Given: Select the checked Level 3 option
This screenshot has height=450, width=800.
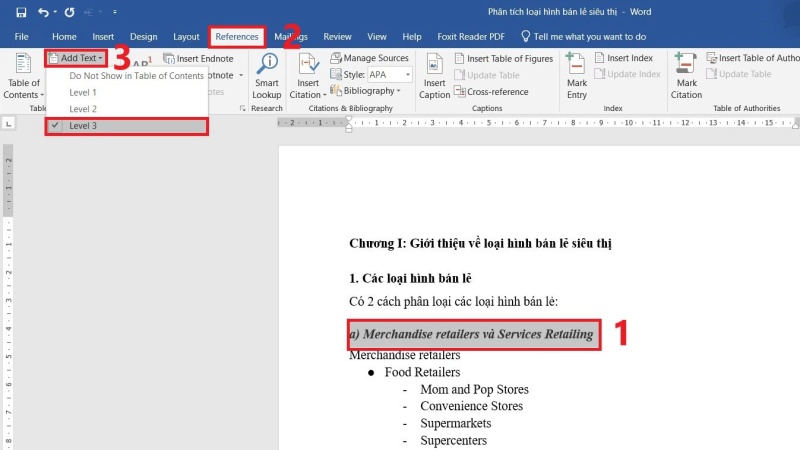Looking at the screenshot, I should point(127,126).
